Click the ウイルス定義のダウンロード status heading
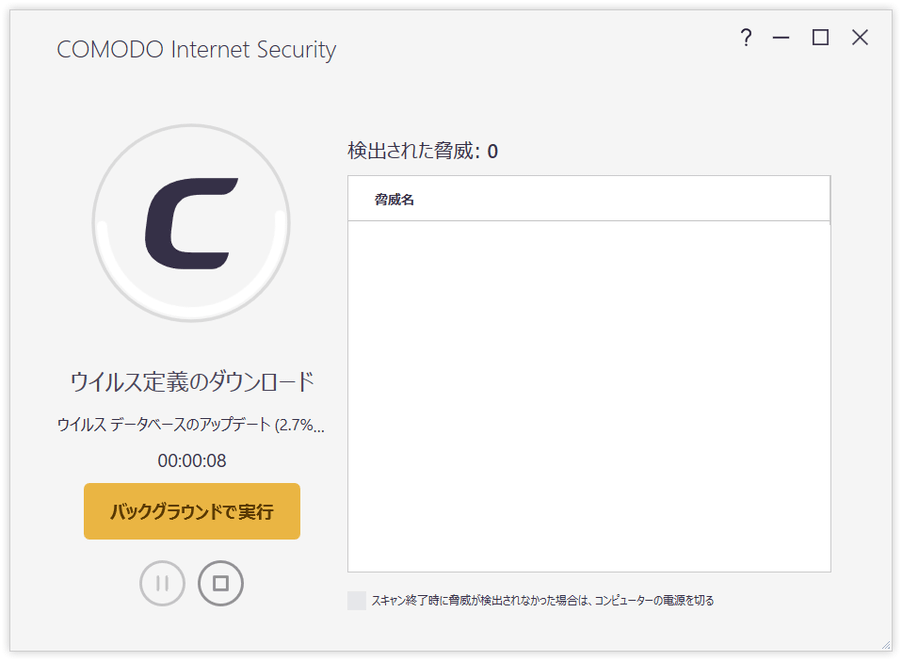902x661 pixels. pyautogui.click(x=192, y=382)
